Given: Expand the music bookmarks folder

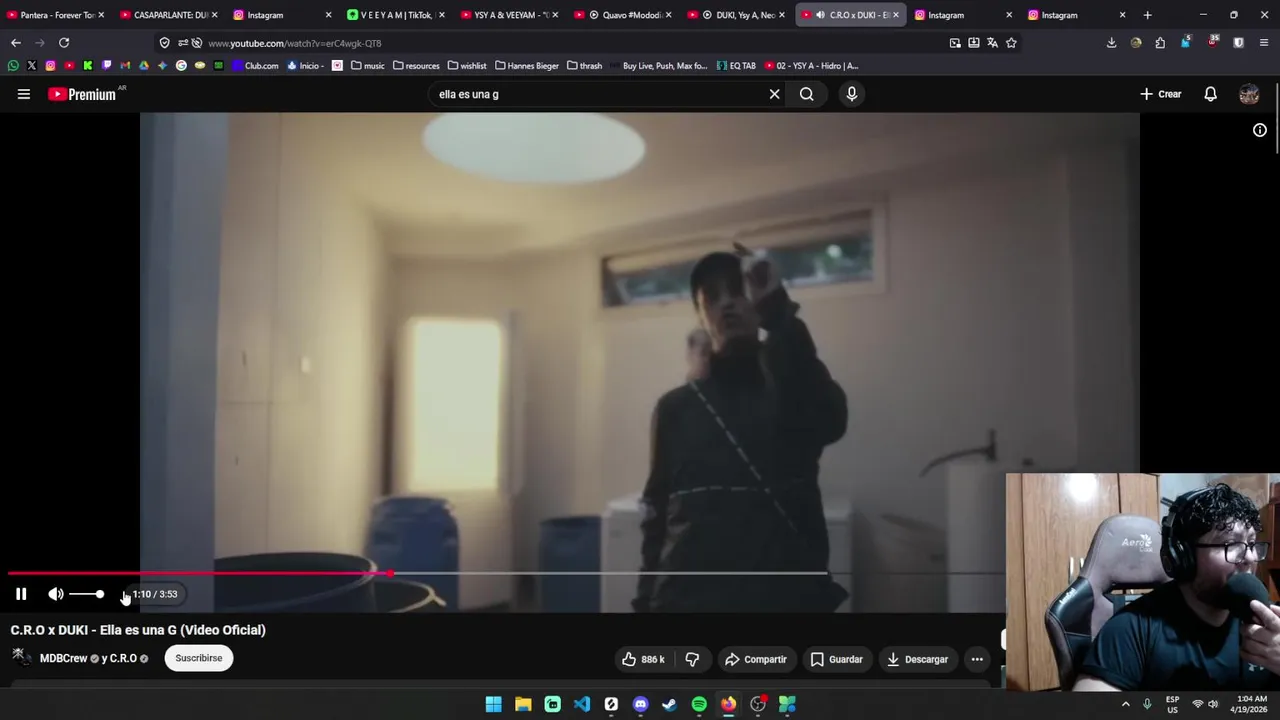Looking at the screenshot, I should click(367, 66).
